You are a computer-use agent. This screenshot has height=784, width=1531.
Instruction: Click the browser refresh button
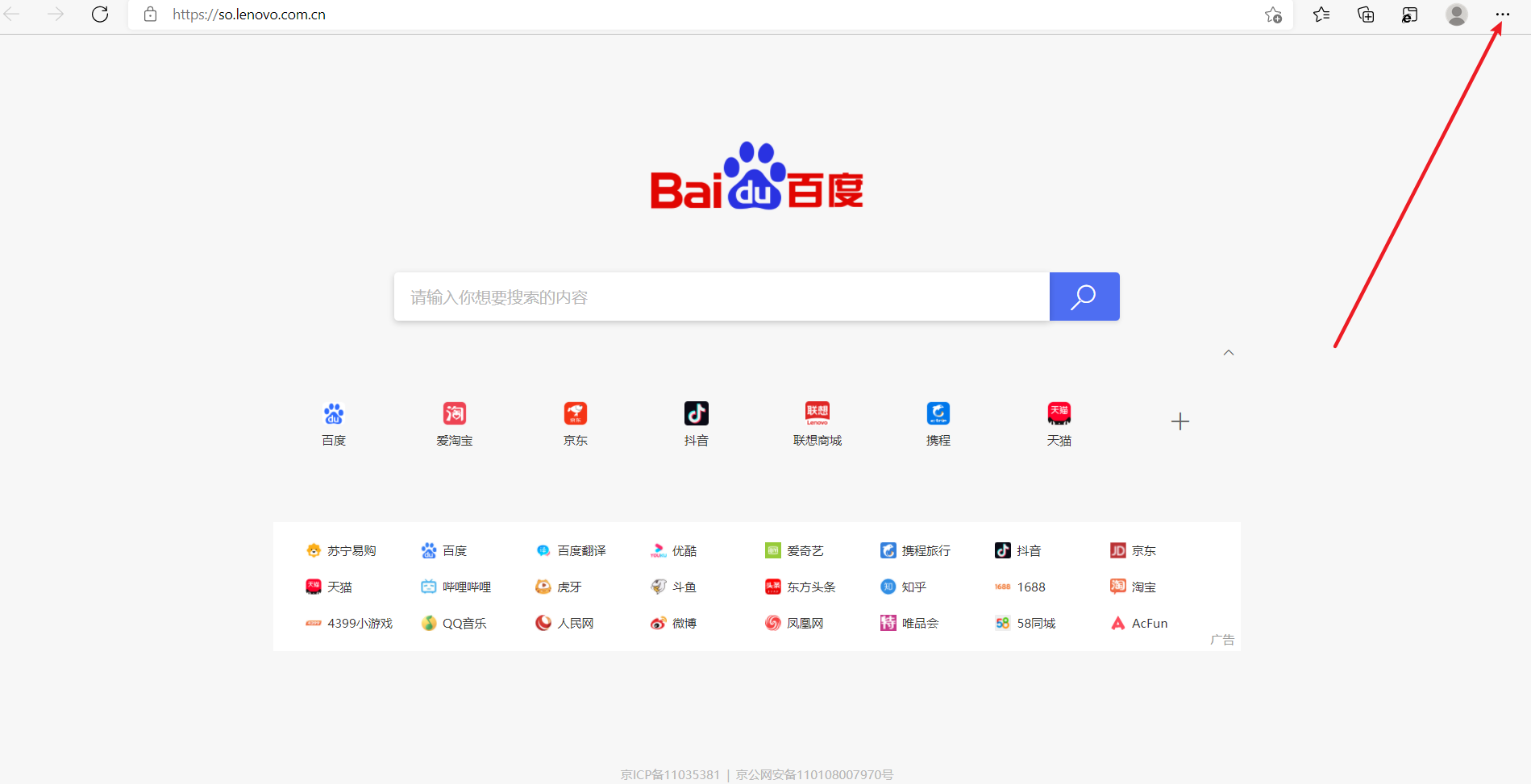[x=100, y=15]
